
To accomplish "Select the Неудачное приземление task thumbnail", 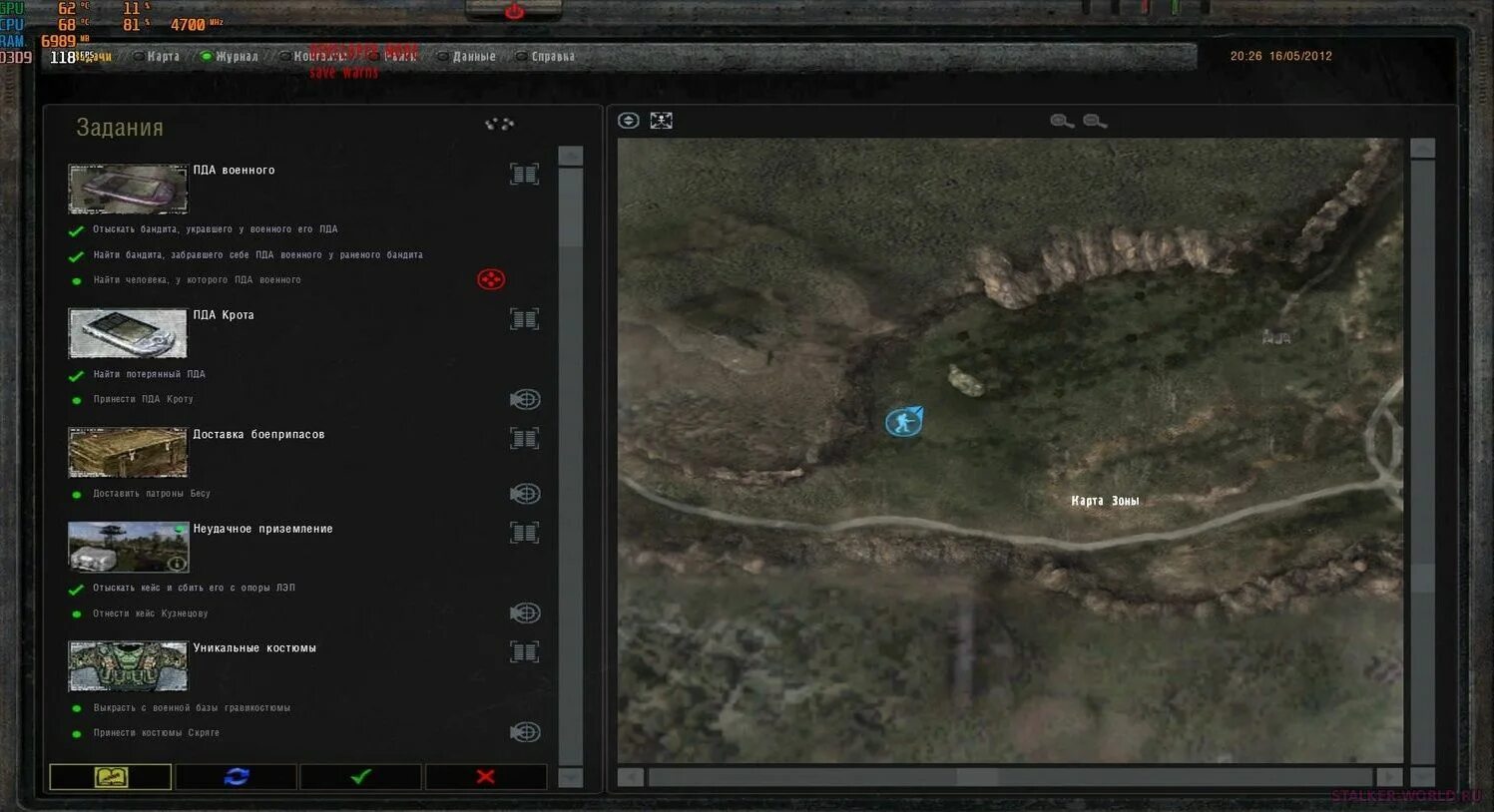I will point(128,547).
